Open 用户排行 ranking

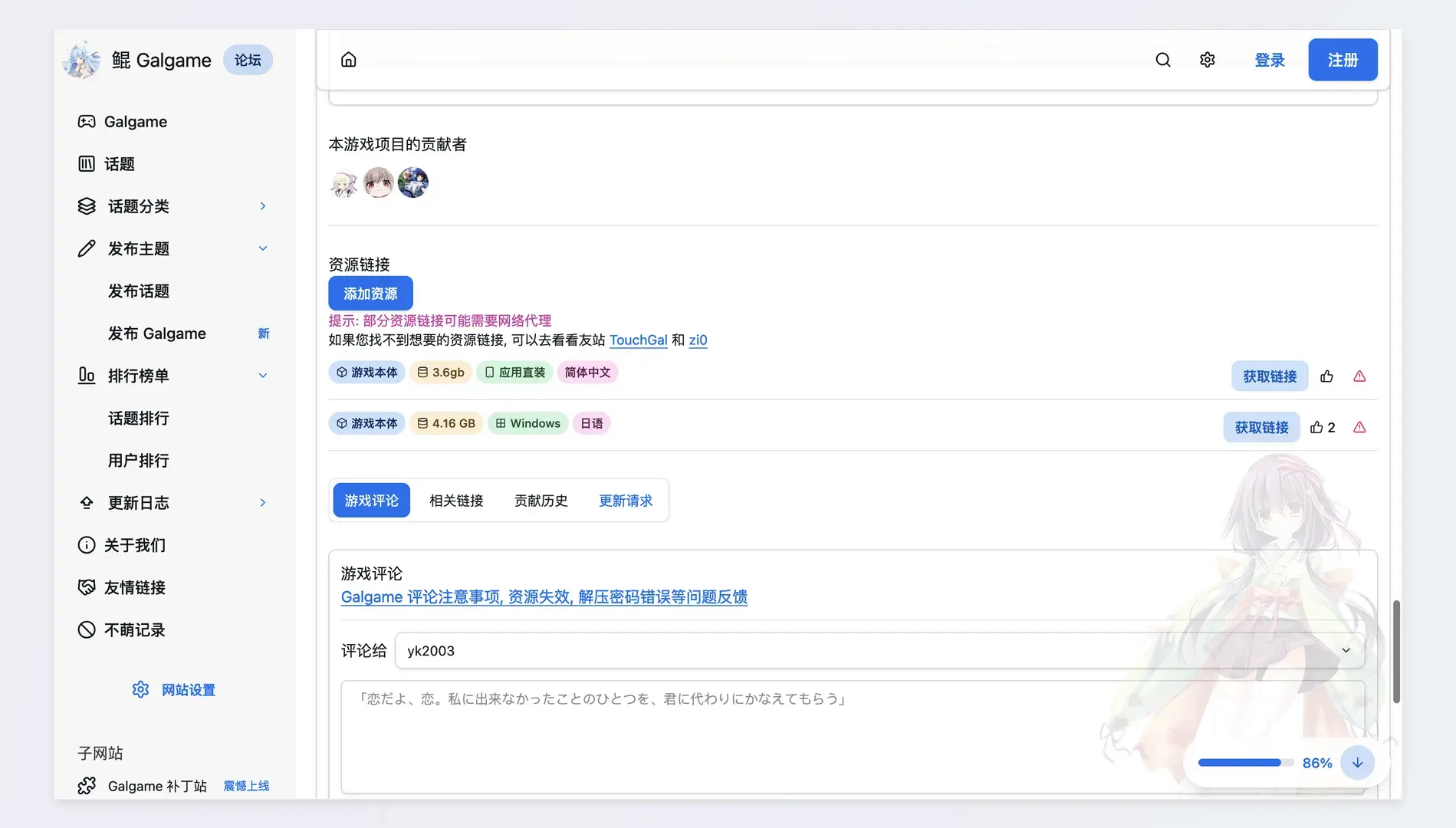point(139,461)
